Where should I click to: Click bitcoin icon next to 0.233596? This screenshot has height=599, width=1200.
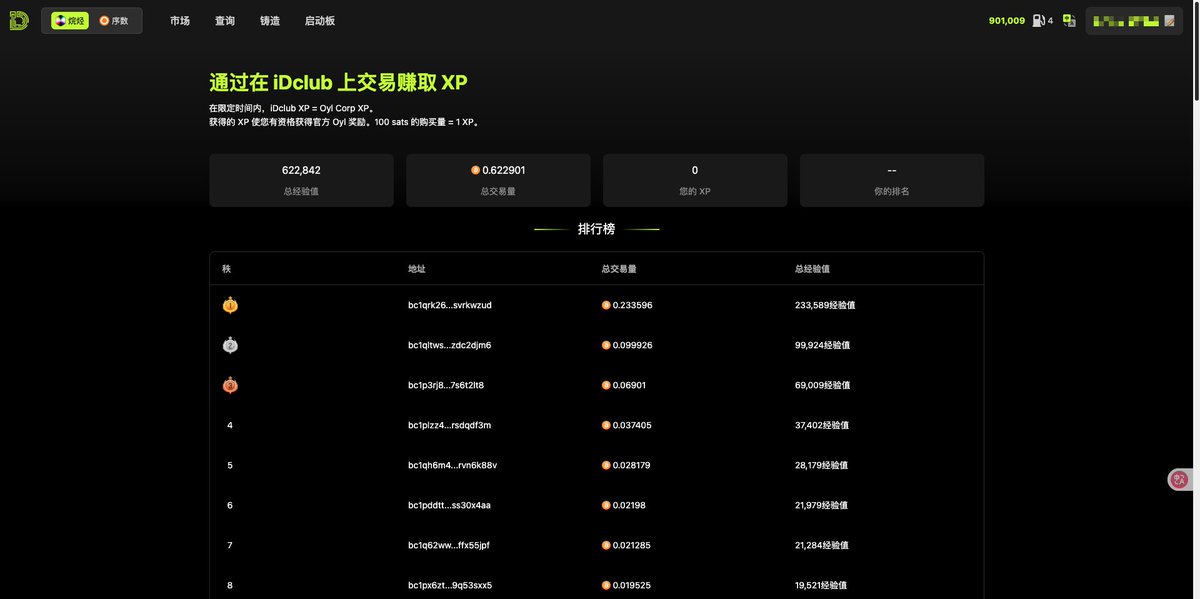pyautogui.click(x=606, y=305)
